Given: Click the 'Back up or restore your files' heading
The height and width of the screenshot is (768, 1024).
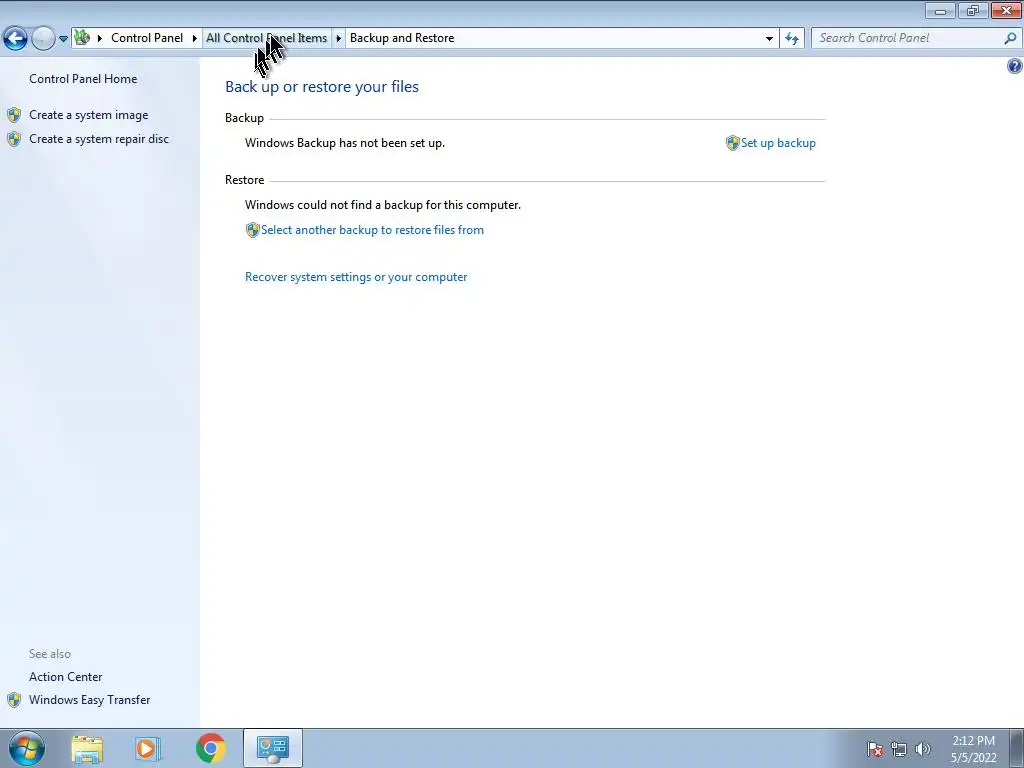Looking at the screenshot, I should point(322,87).
